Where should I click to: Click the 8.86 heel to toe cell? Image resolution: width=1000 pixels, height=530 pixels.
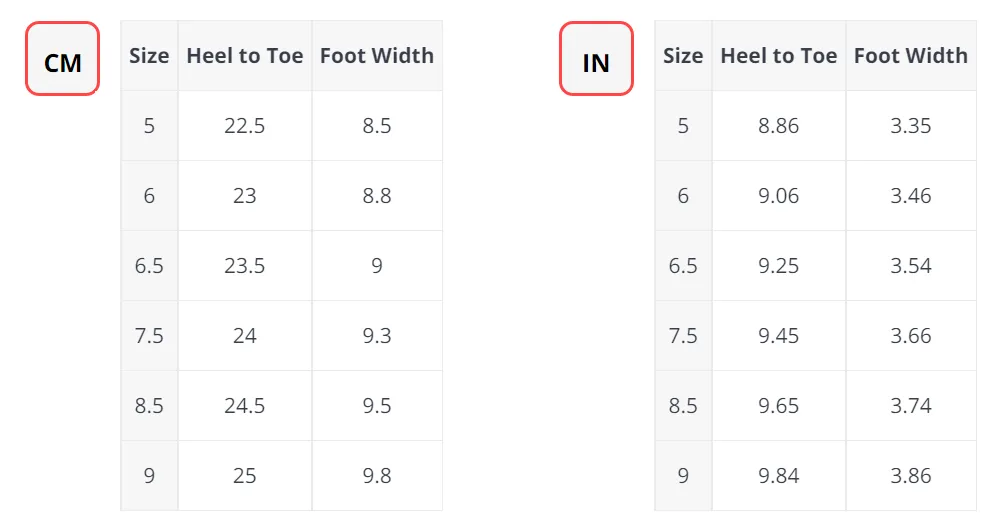tap(779, 126)
